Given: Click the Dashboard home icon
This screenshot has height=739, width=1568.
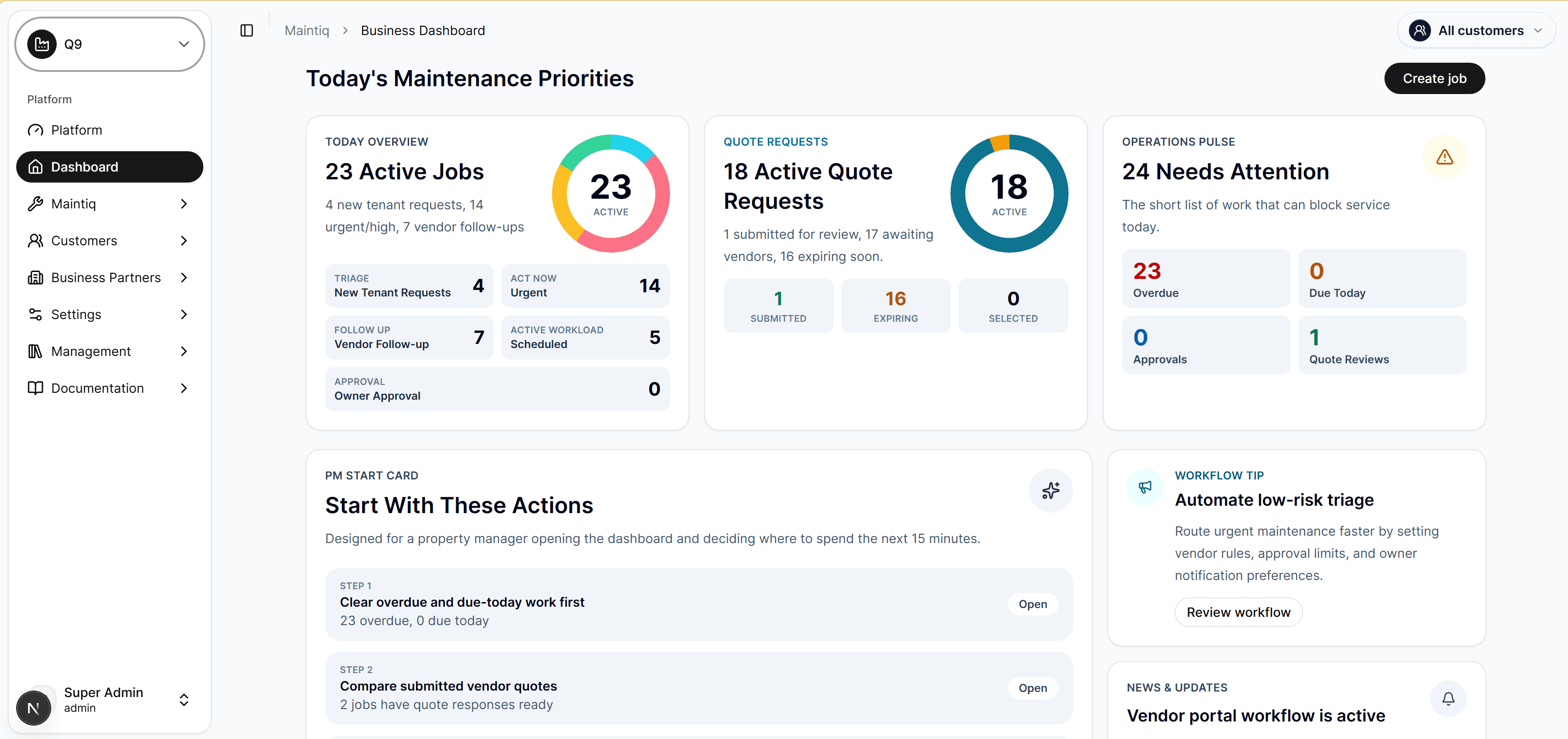Looking at the screenshot, I should [36, 166].
